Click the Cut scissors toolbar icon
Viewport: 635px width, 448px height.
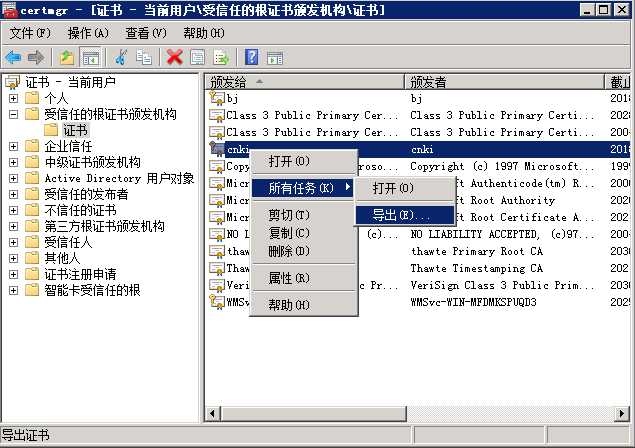tap(120, 57)
